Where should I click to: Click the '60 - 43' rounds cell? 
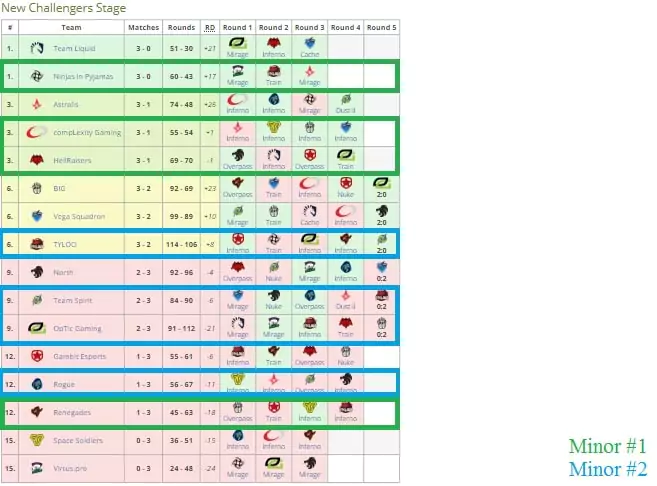pos(181,77)
